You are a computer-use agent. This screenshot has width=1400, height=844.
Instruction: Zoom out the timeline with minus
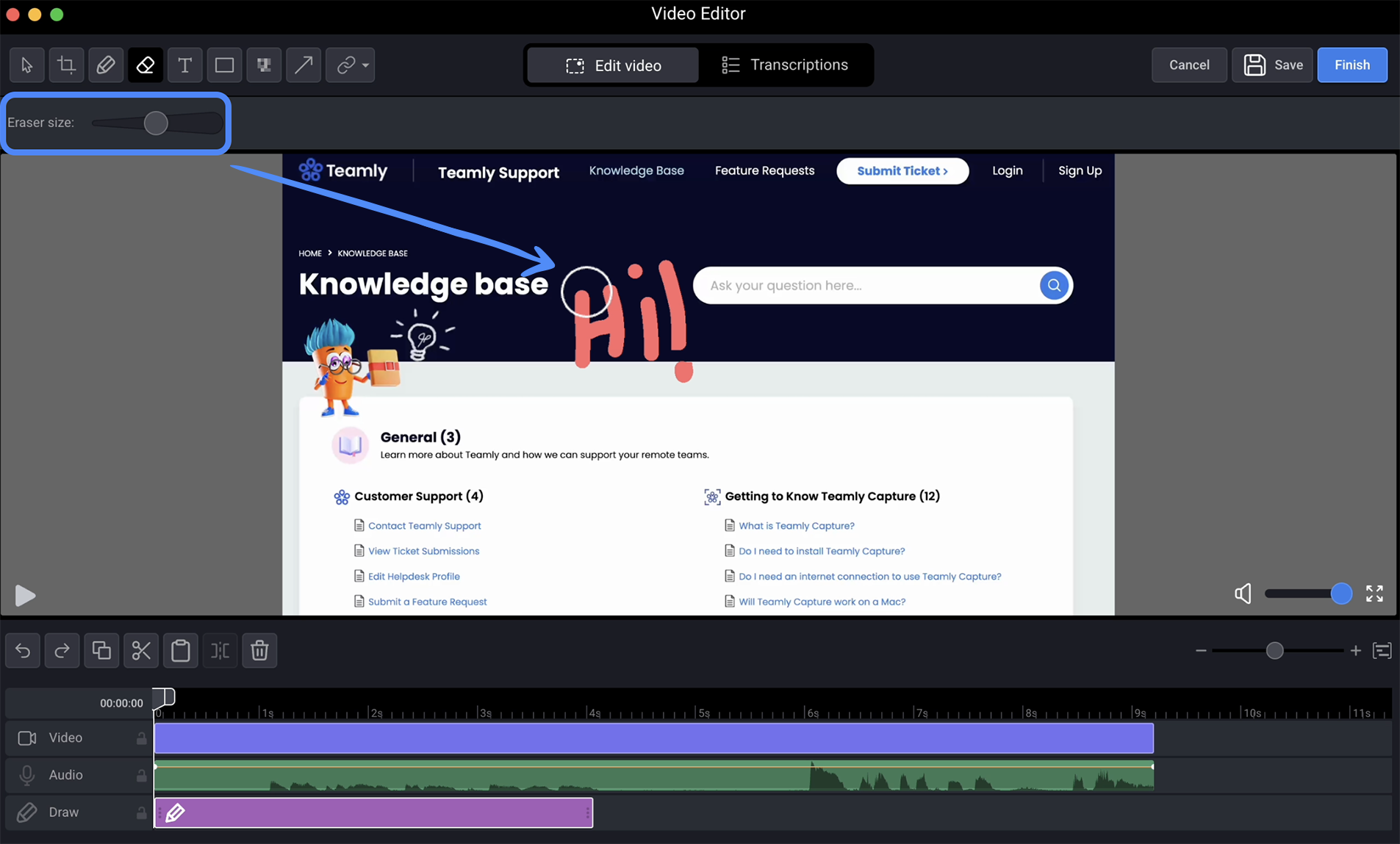pyautogui.click(x=1201, y=650)
